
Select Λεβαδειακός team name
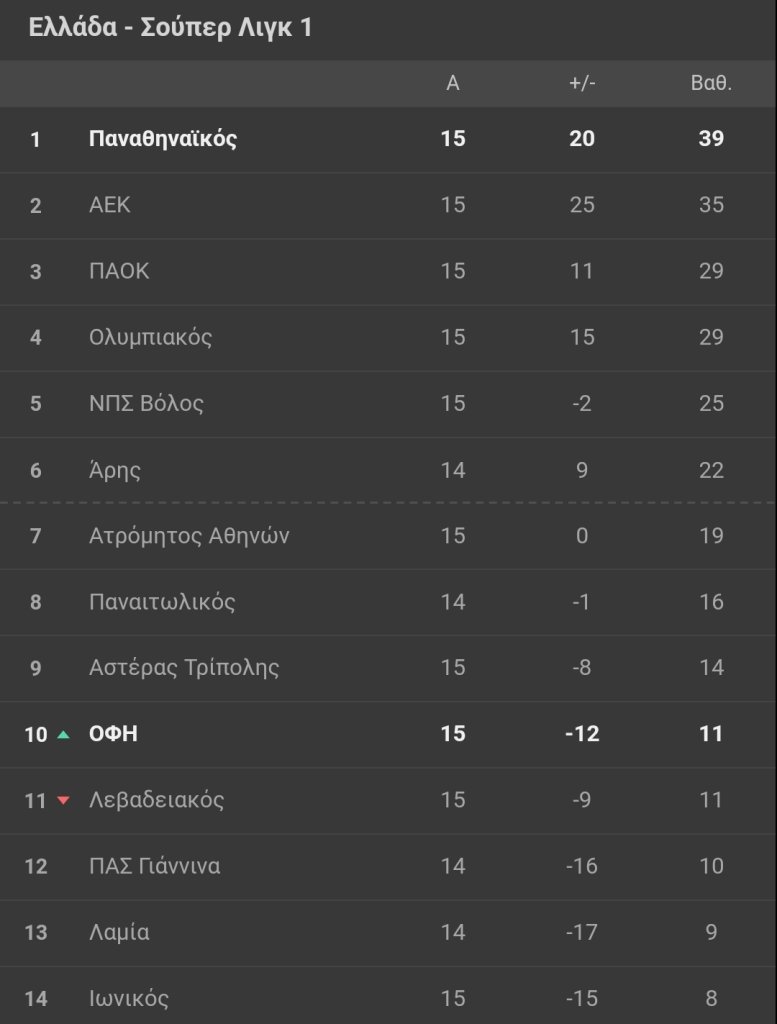[156, 800]
